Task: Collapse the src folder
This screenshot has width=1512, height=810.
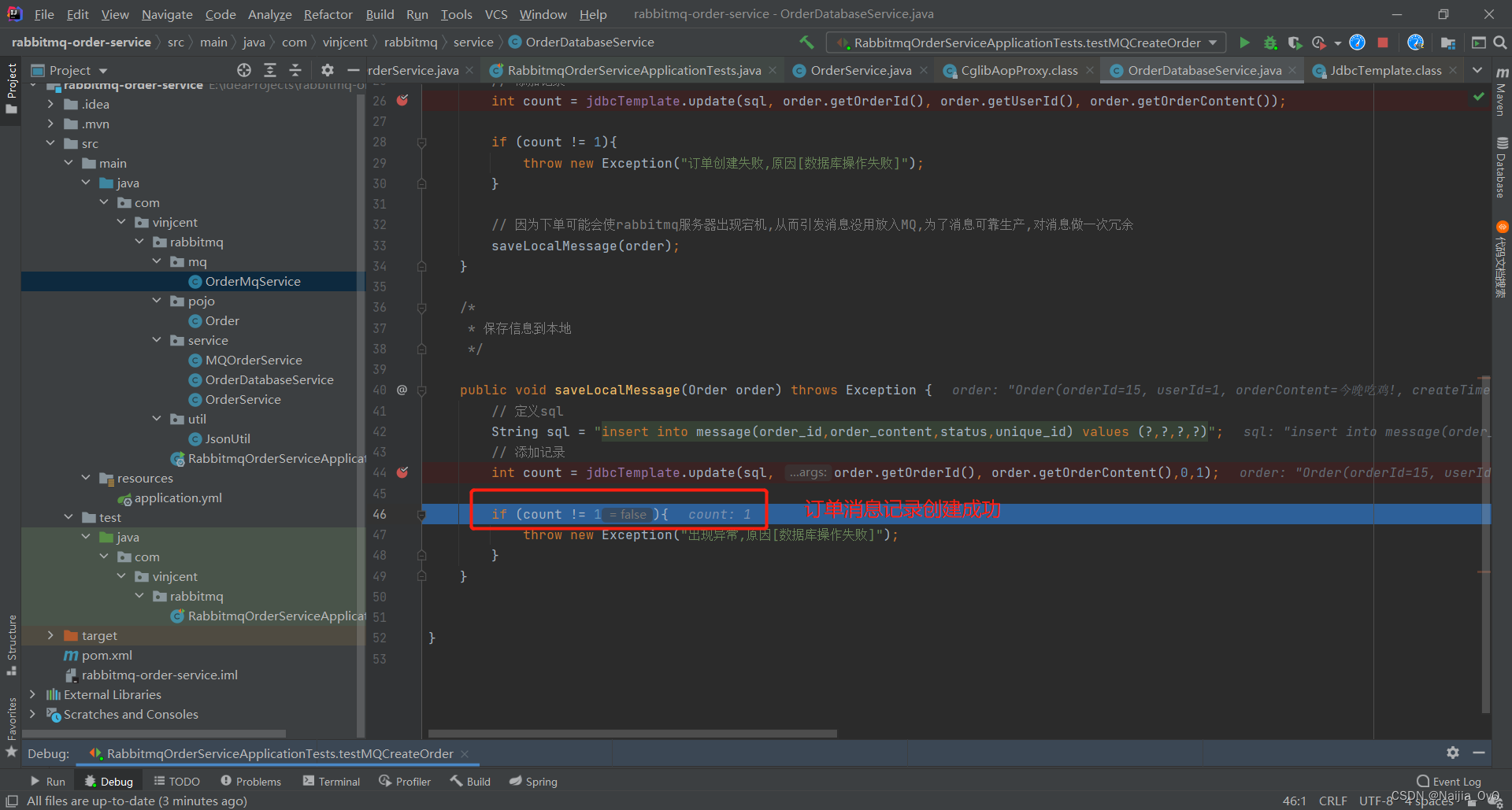Action: (x=50, y=143)
